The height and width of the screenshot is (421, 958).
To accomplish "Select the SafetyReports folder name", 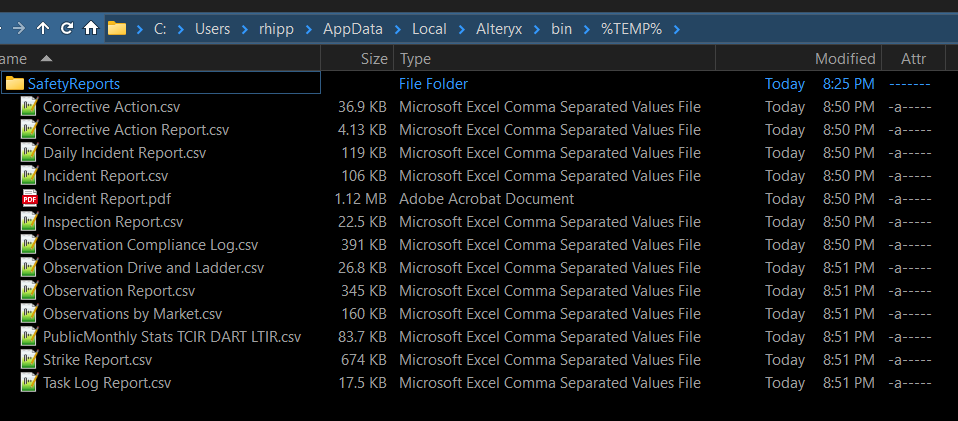I will [74, 84].
